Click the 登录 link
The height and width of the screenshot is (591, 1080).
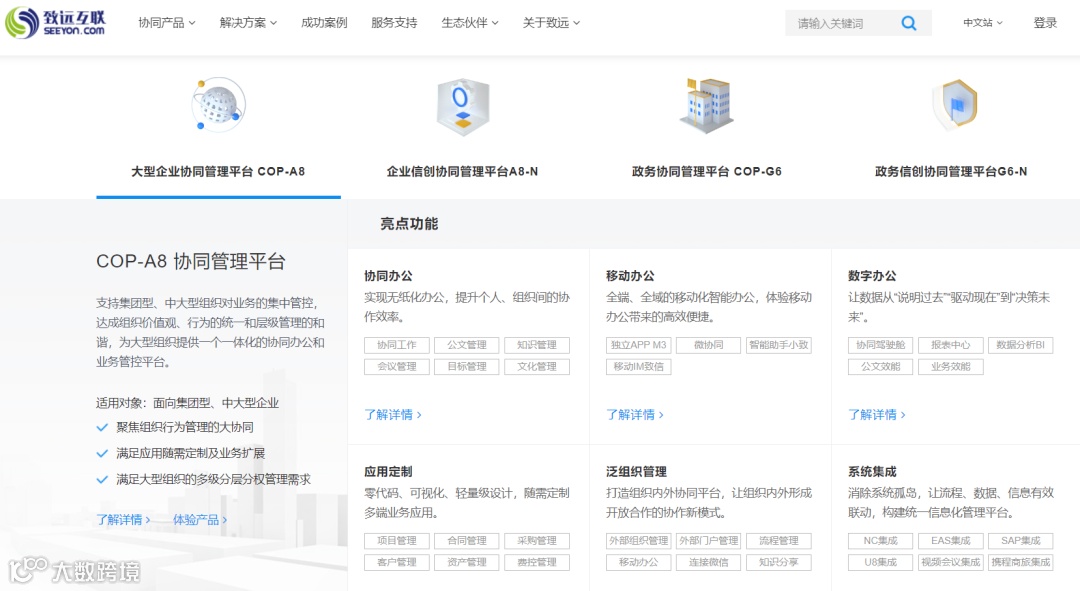pos(1045,23)
